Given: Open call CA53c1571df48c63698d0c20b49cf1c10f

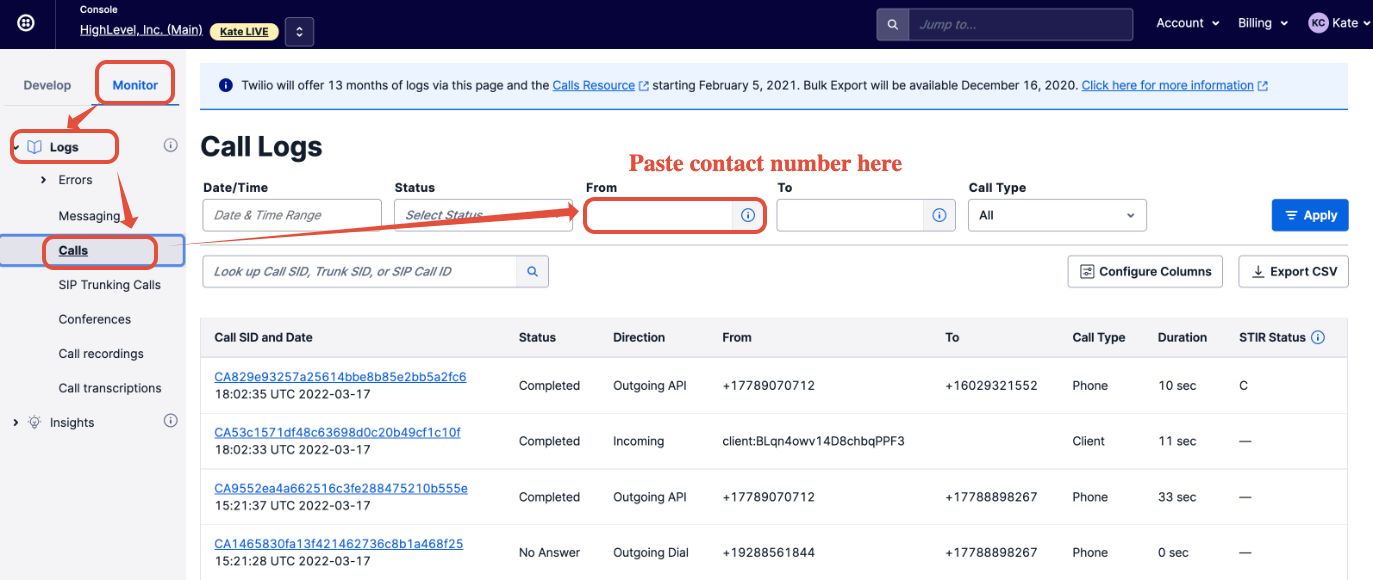Looking at the screenshot, I should tap(337, 433).
